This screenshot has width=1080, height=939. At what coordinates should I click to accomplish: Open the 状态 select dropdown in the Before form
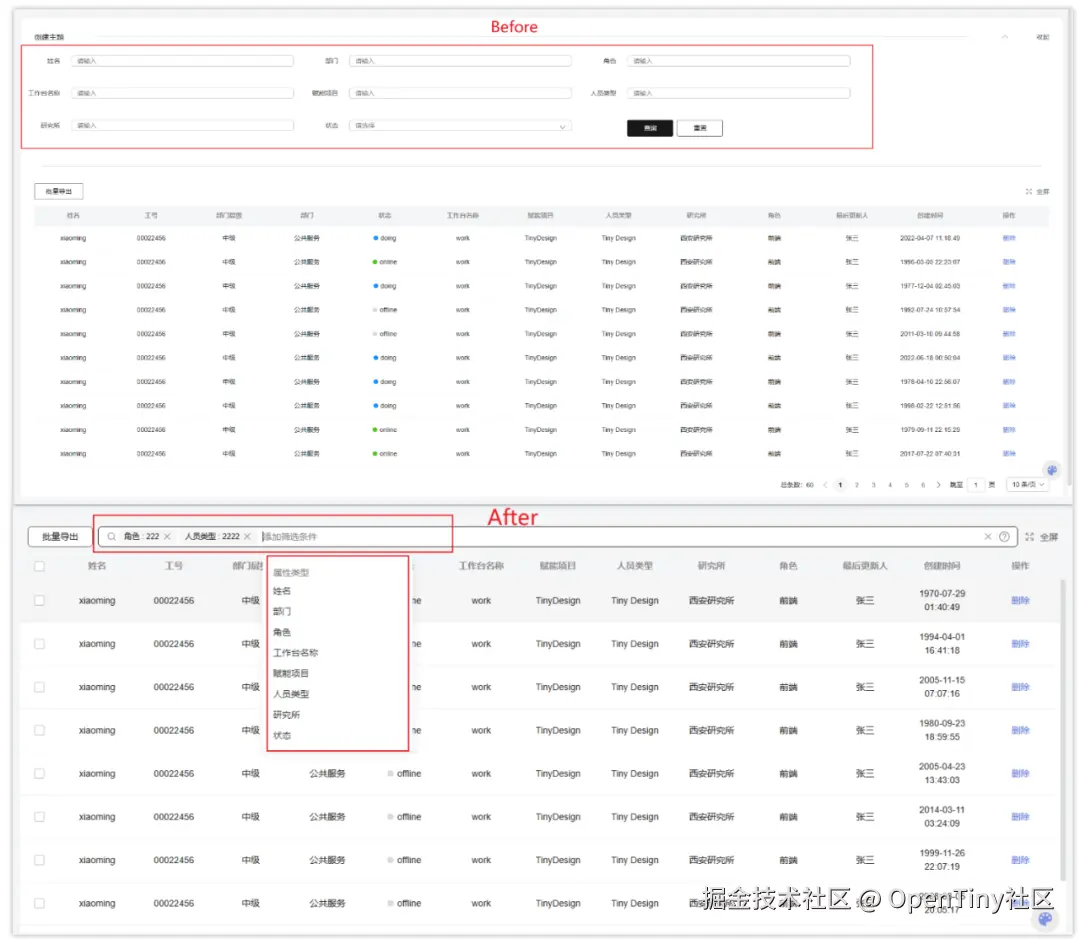[460, 126]
